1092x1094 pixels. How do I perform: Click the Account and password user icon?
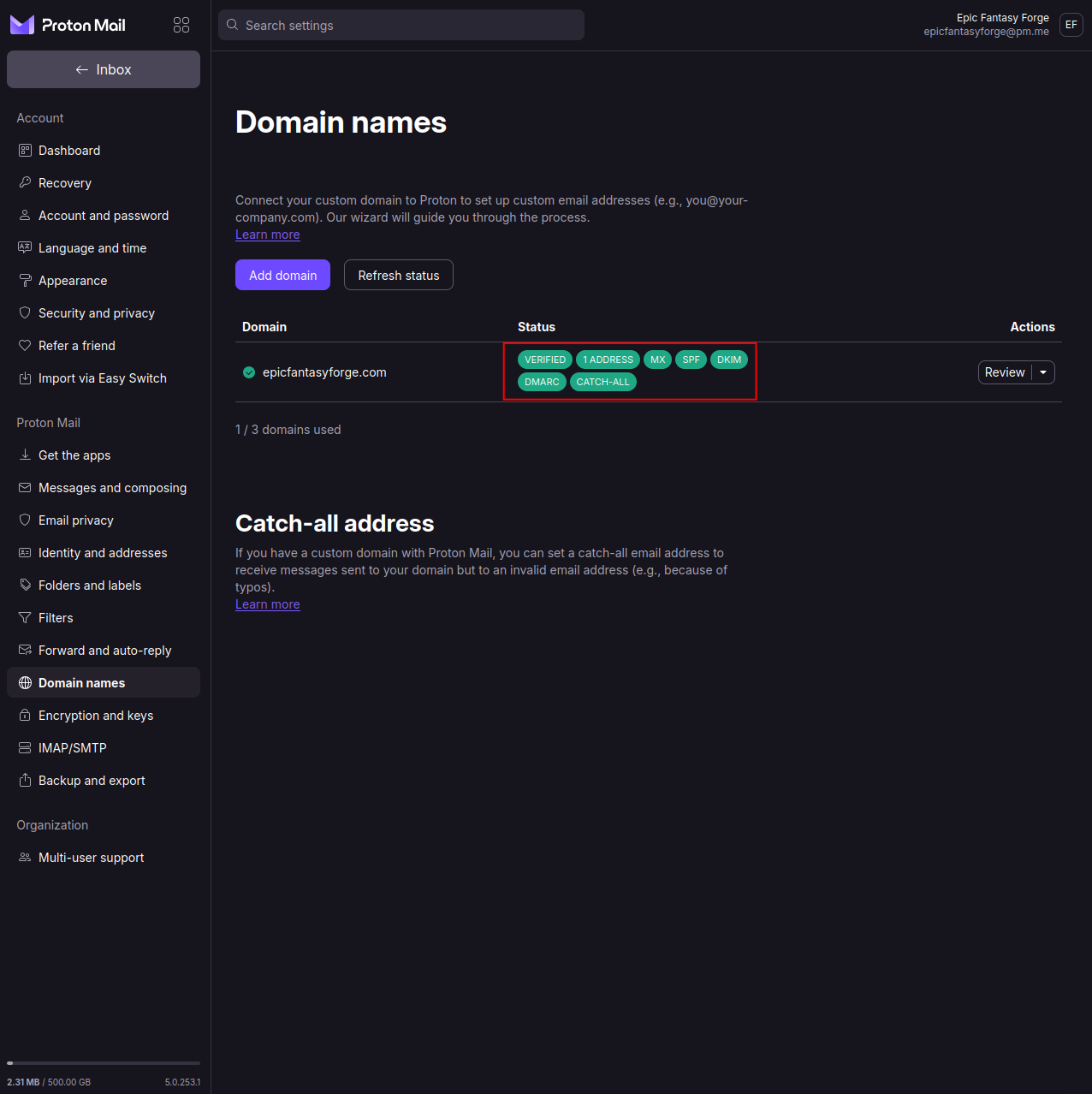[25, 216]
